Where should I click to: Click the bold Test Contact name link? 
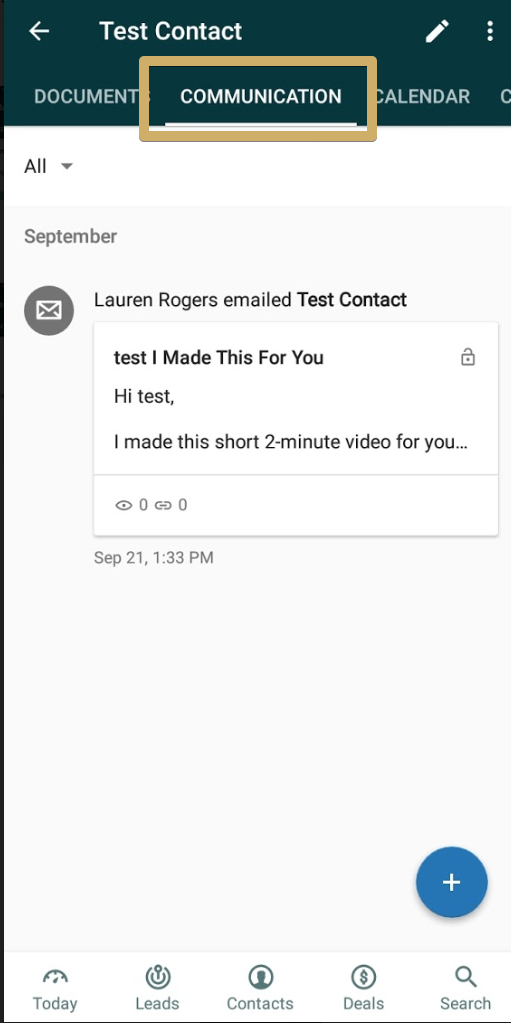tap(352, 299)
